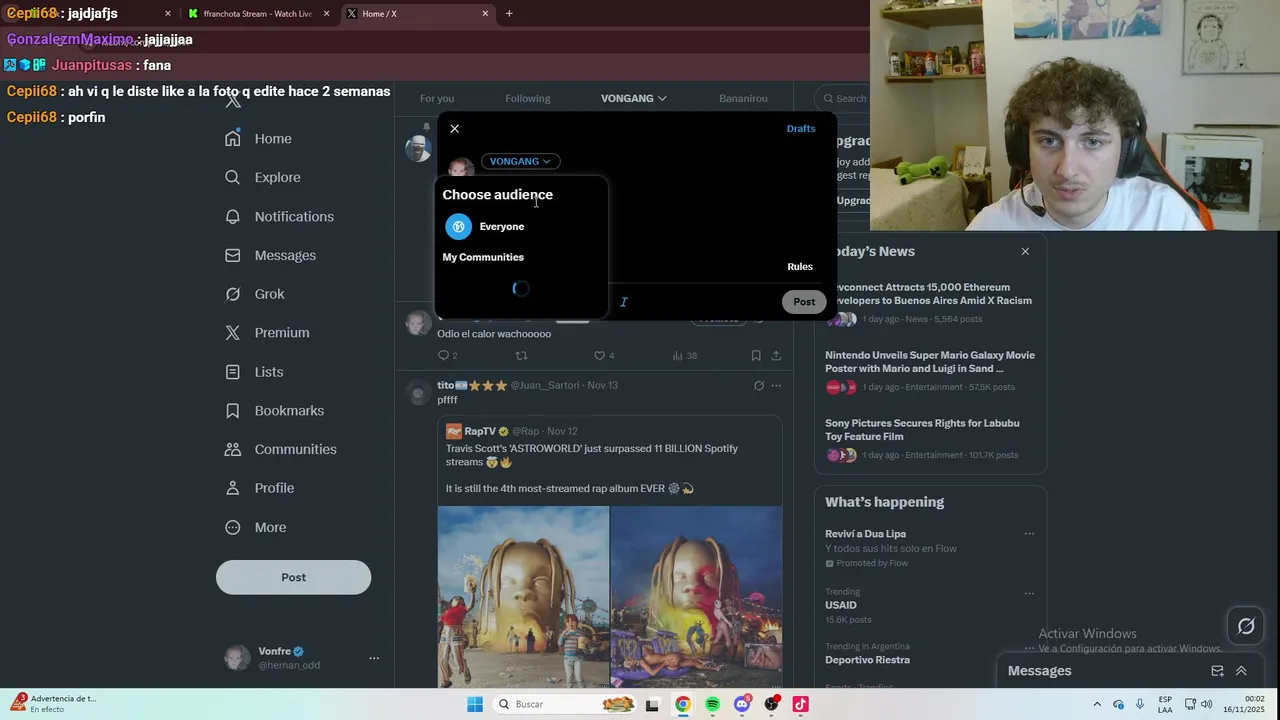Screen dimensions: 1280x720
Task: Open the RapTV quoted post author
Action: pos(480,431)
